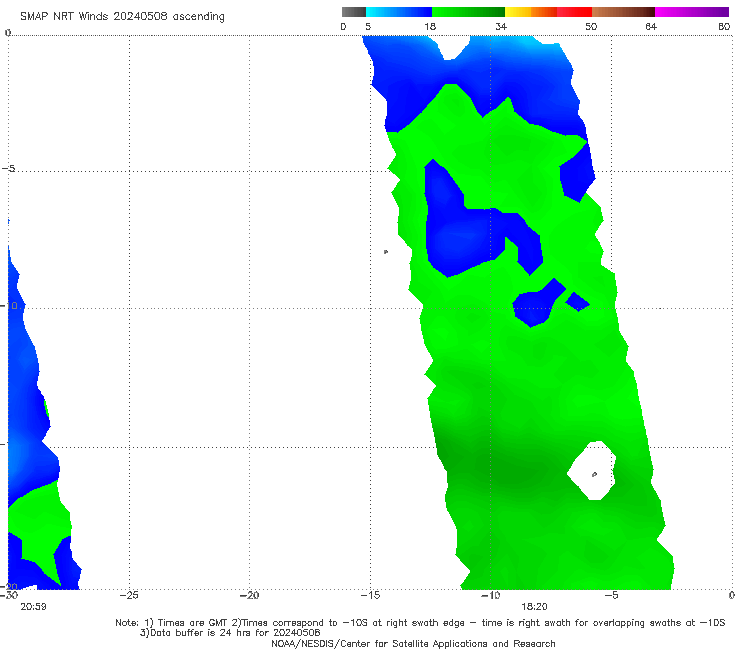Click the x-axis longitude label '-10'
This screenshot has width=740, height=650.
click(x=490, y=596)
